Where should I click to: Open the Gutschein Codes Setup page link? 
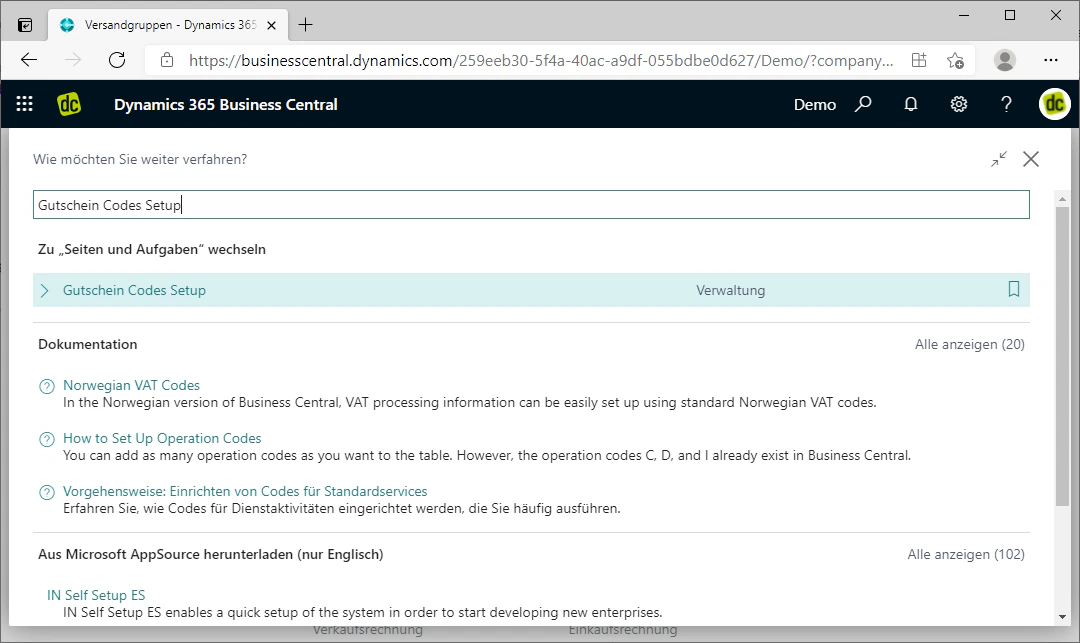point(134,291)
